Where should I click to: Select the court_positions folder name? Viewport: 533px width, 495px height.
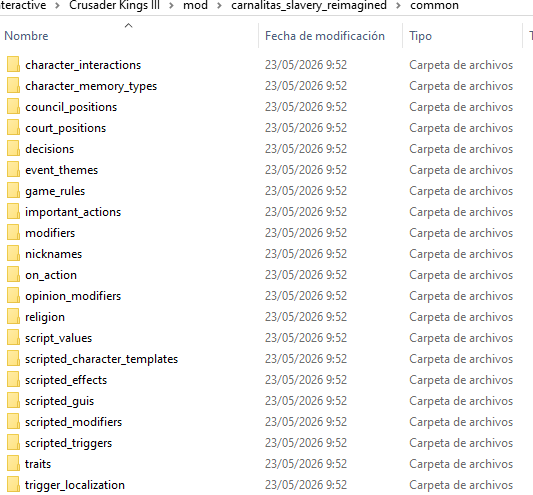pos(66,128)
